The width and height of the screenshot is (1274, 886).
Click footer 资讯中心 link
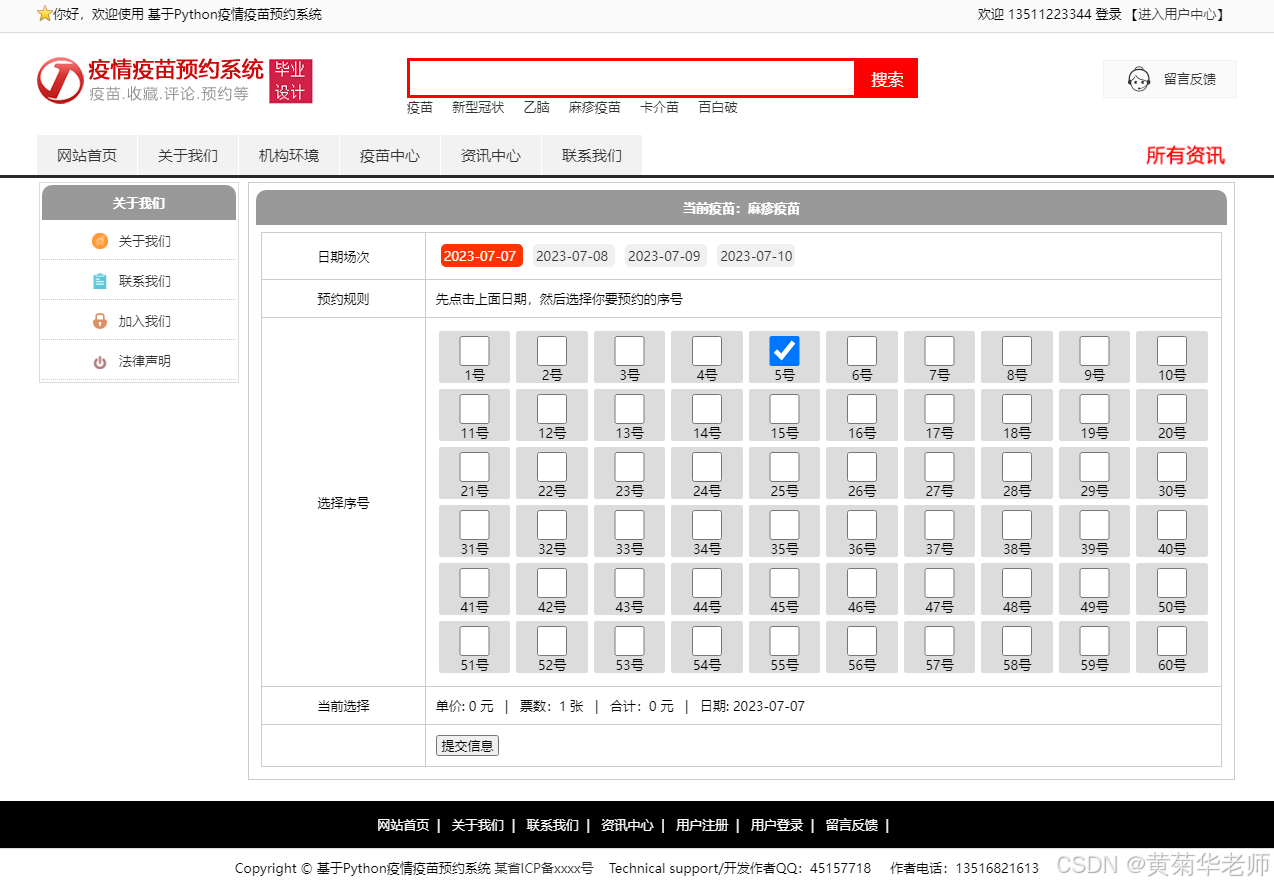pos(627,825)
